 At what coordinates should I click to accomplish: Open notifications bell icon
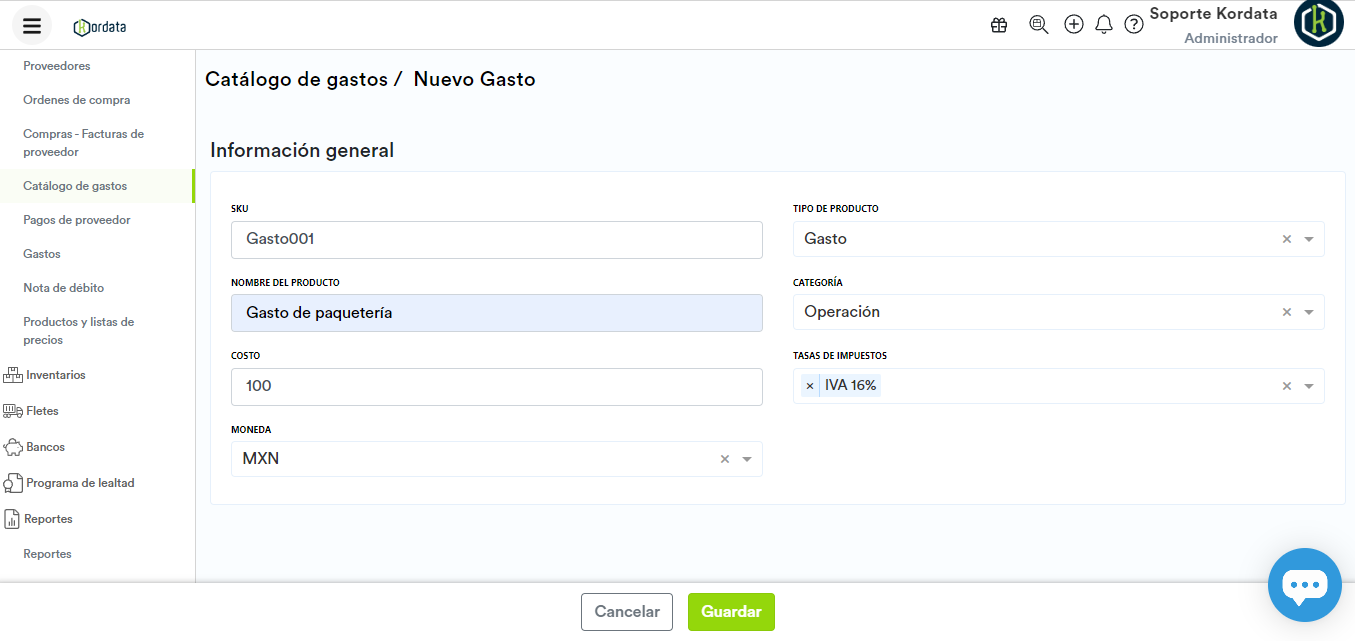tap(1104, 25)
